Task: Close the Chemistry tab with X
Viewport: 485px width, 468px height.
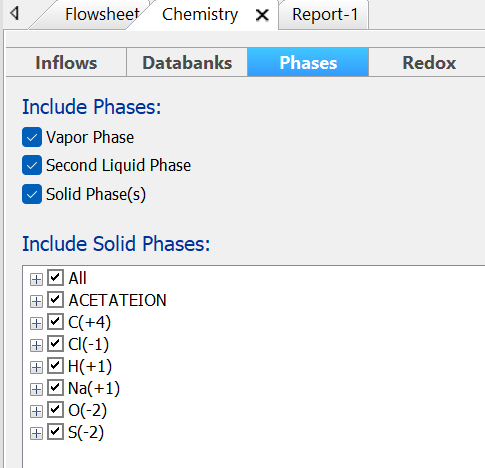Action: (262, 15)
